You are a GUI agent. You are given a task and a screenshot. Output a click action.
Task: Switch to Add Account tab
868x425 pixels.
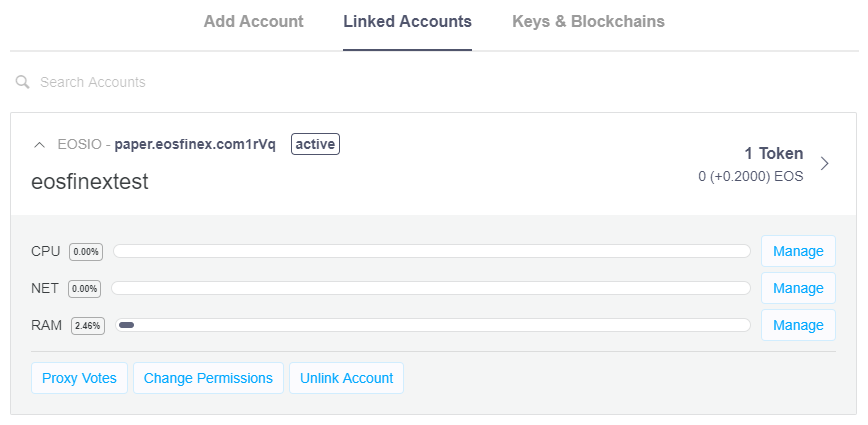(254, 22)
